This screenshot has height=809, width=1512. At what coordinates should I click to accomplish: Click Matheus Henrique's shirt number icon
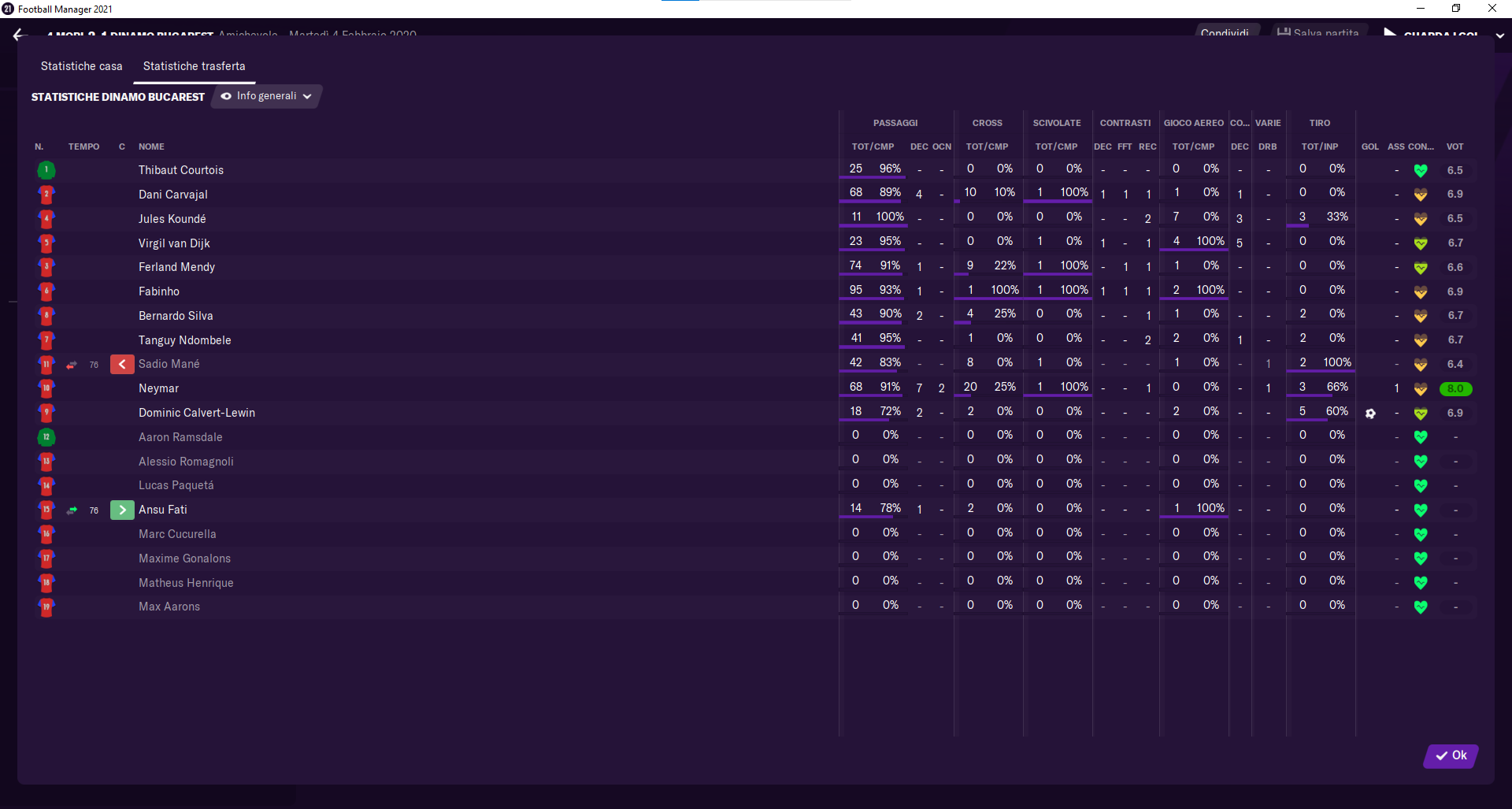pos(46,583)
